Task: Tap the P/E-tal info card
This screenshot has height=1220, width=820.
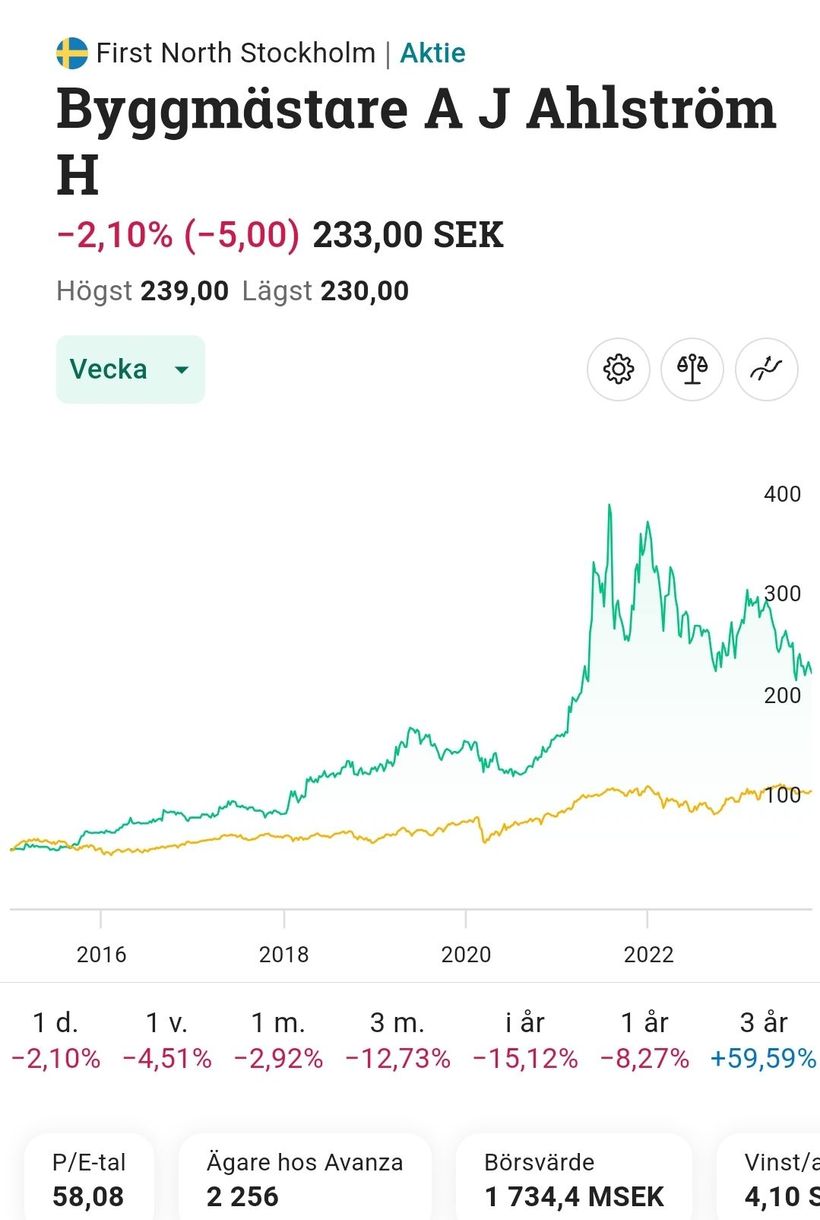Action: coord(89,1179)
